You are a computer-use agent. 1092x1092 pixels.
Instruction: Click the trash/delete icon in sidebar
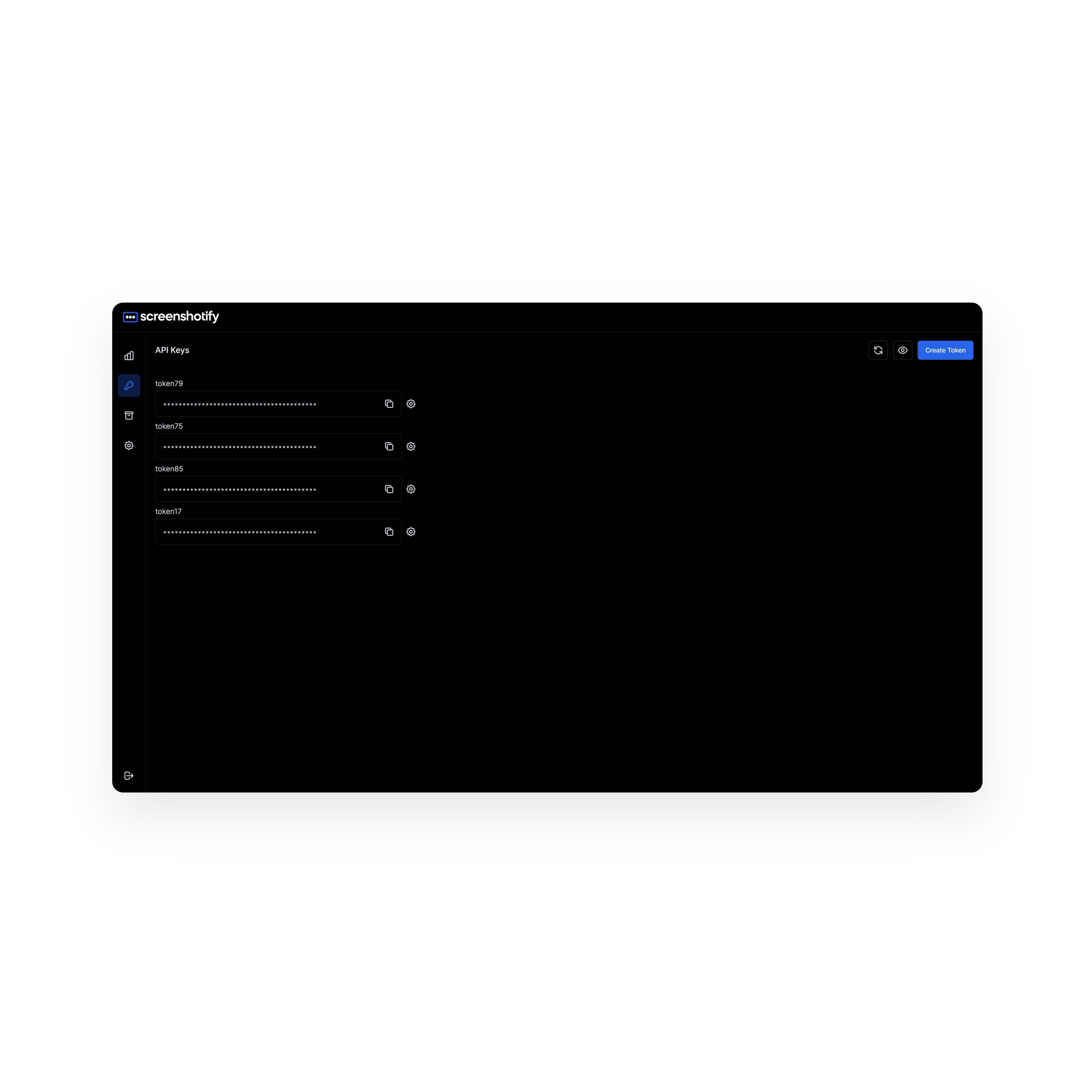coord(128,415)
